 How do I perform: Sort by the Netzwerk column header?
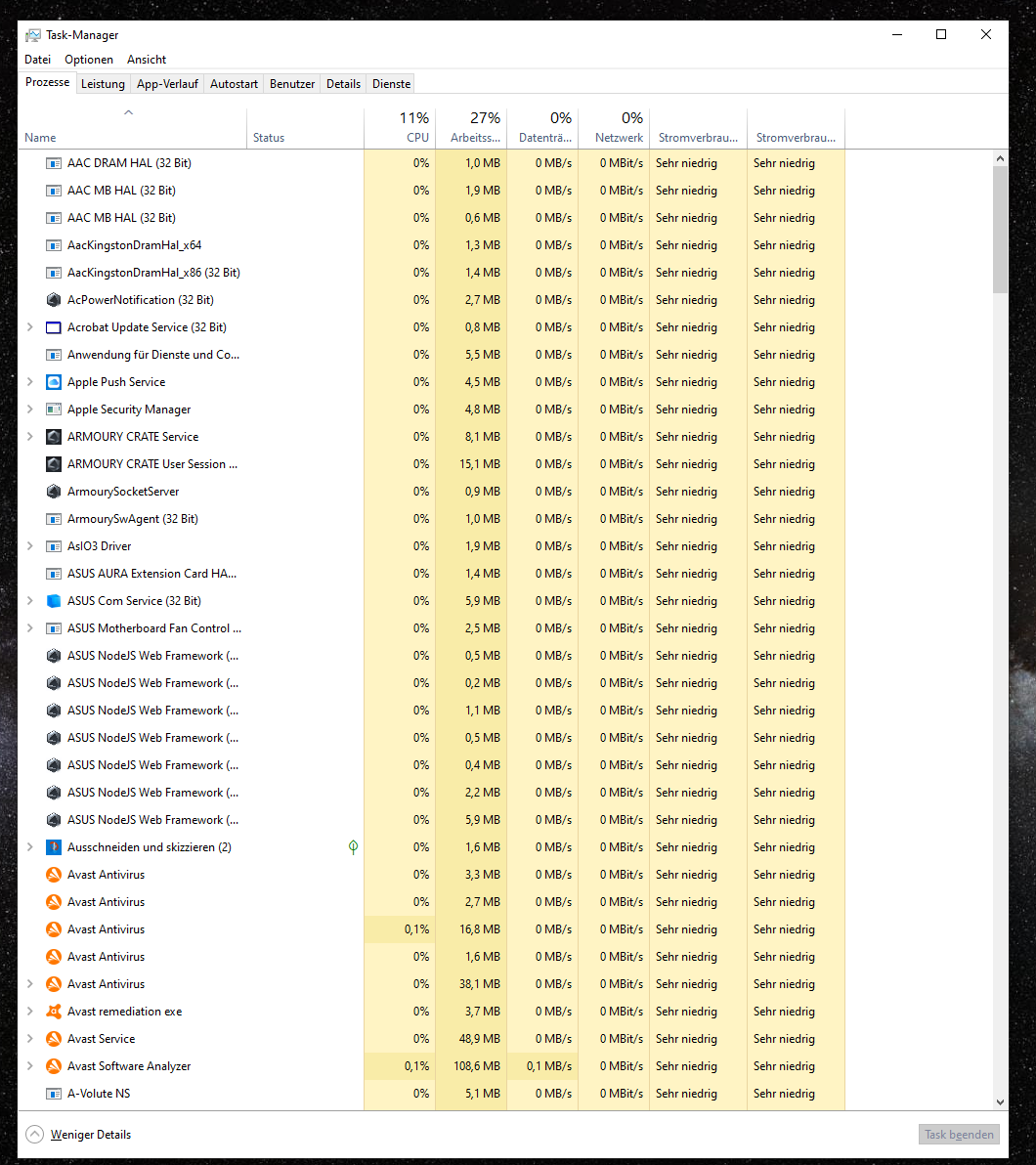(614, 128)
